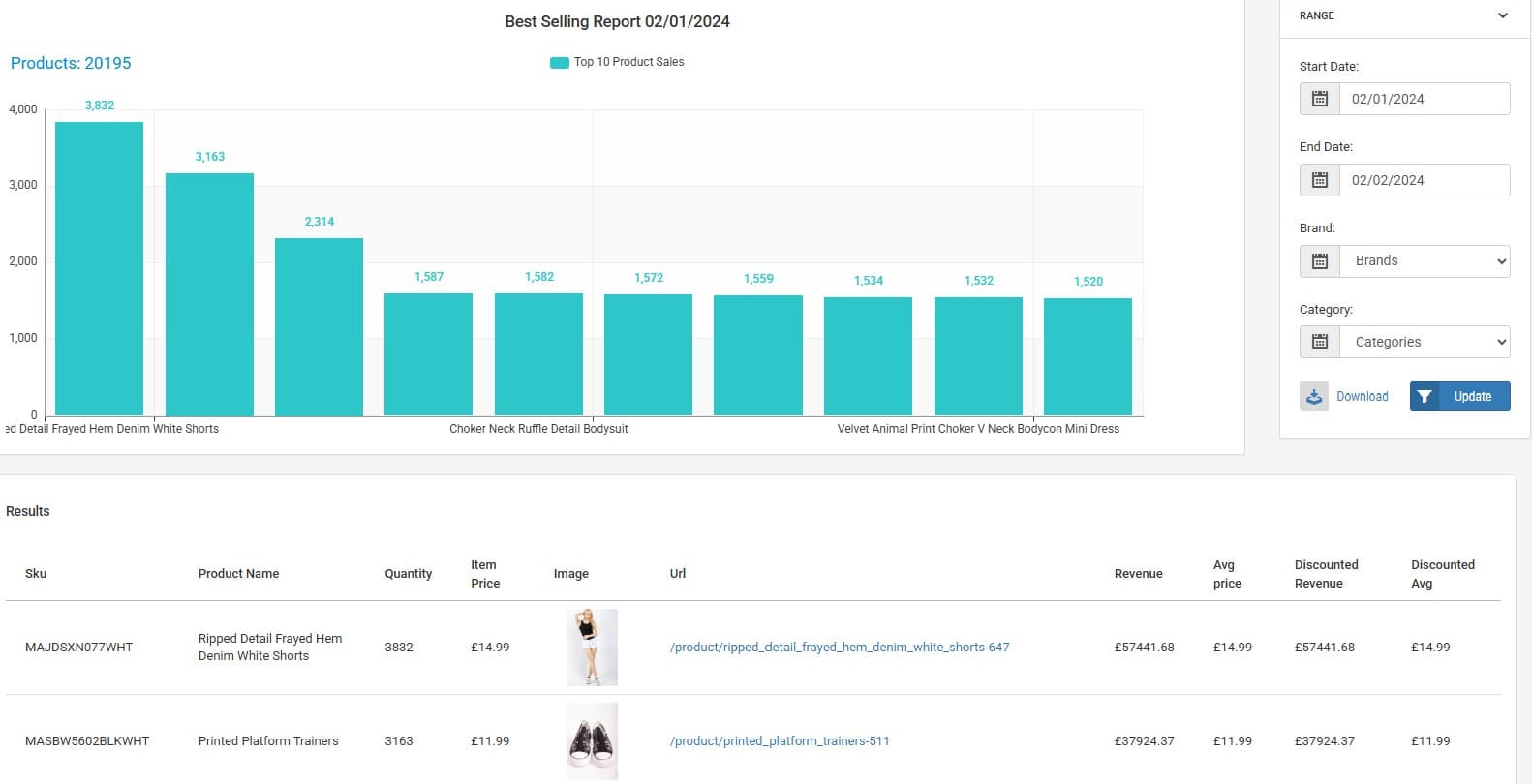
Task: Toggle the Top 10 Product Sales legend
Action: (617, 62)
